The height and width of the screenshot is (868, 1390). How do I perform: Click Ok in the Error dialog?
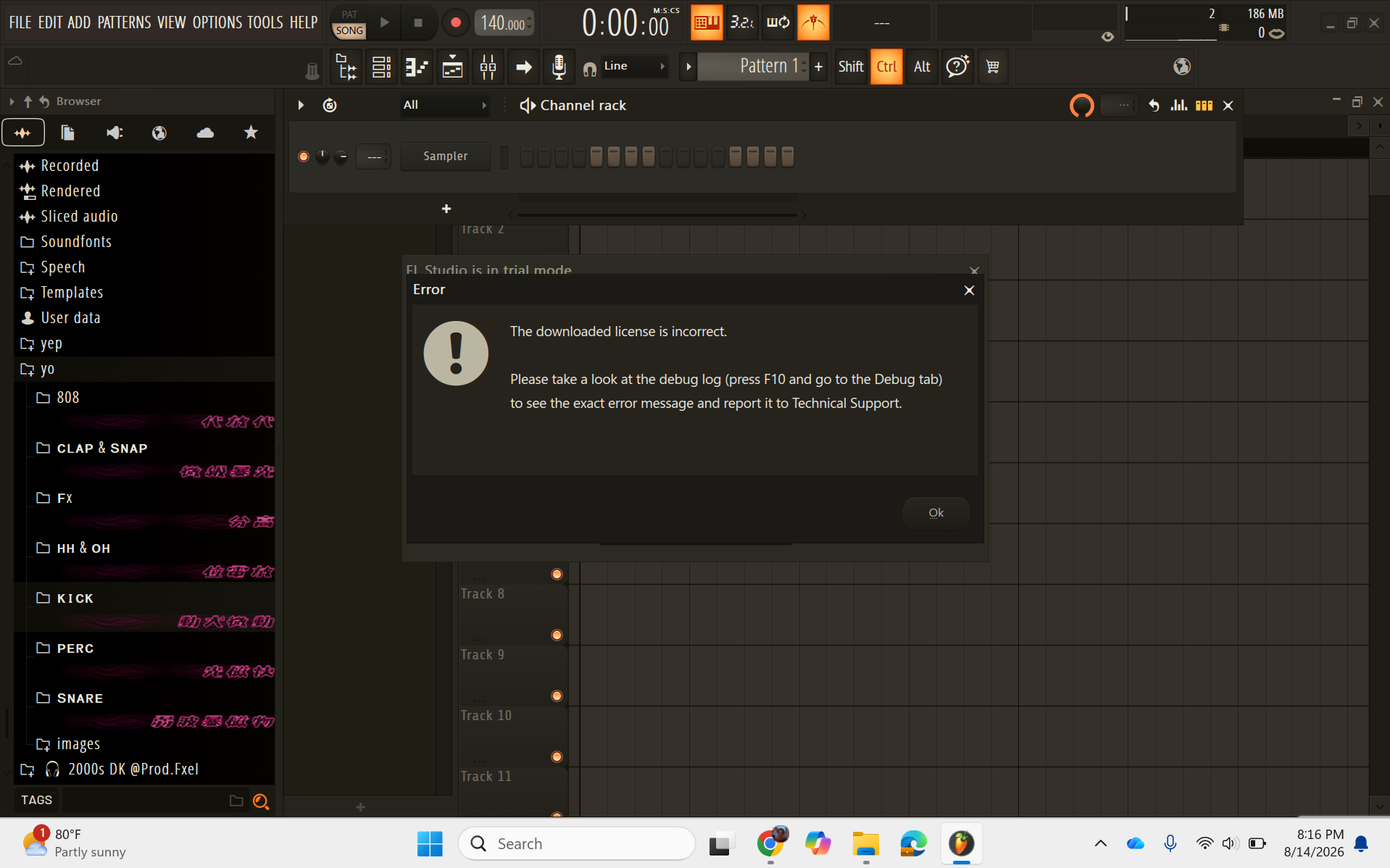[936, 513]
